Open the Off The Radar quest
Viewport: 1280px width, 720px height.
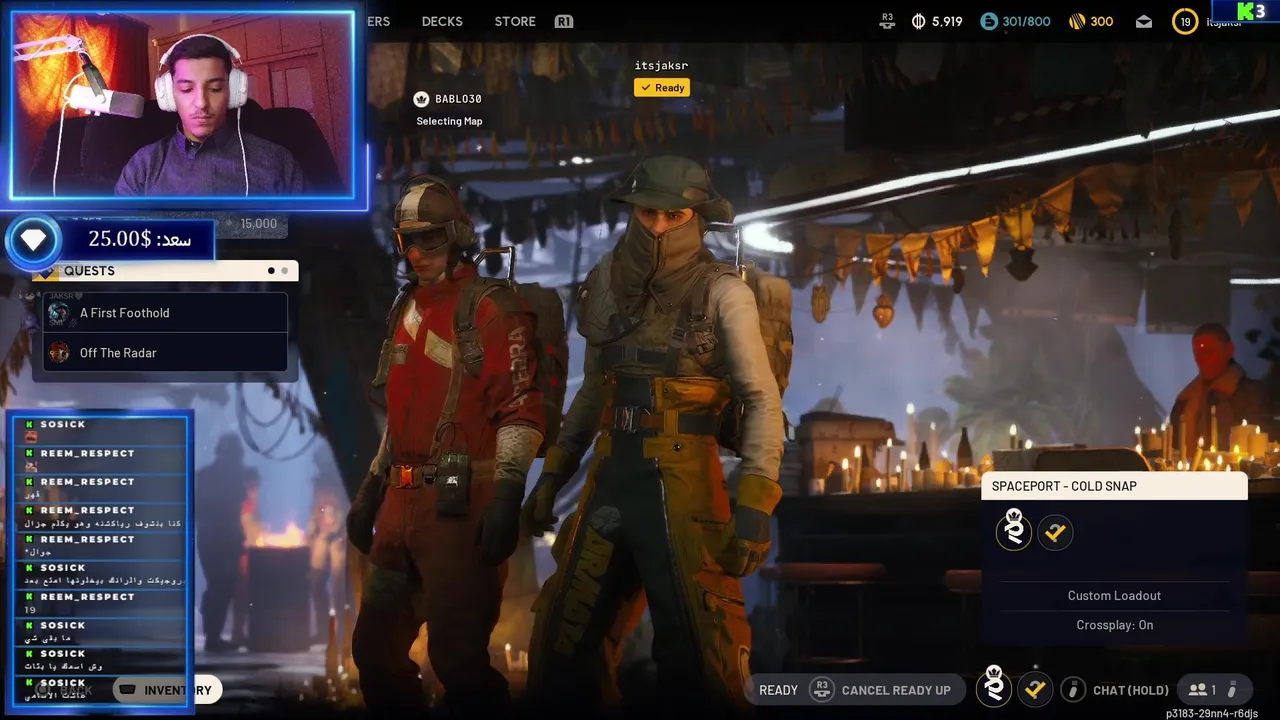click(166, 353)
